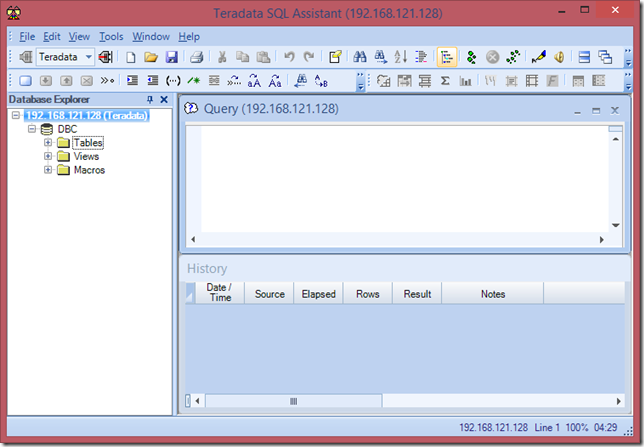Click the speaker sound icon

click(559, 57)
